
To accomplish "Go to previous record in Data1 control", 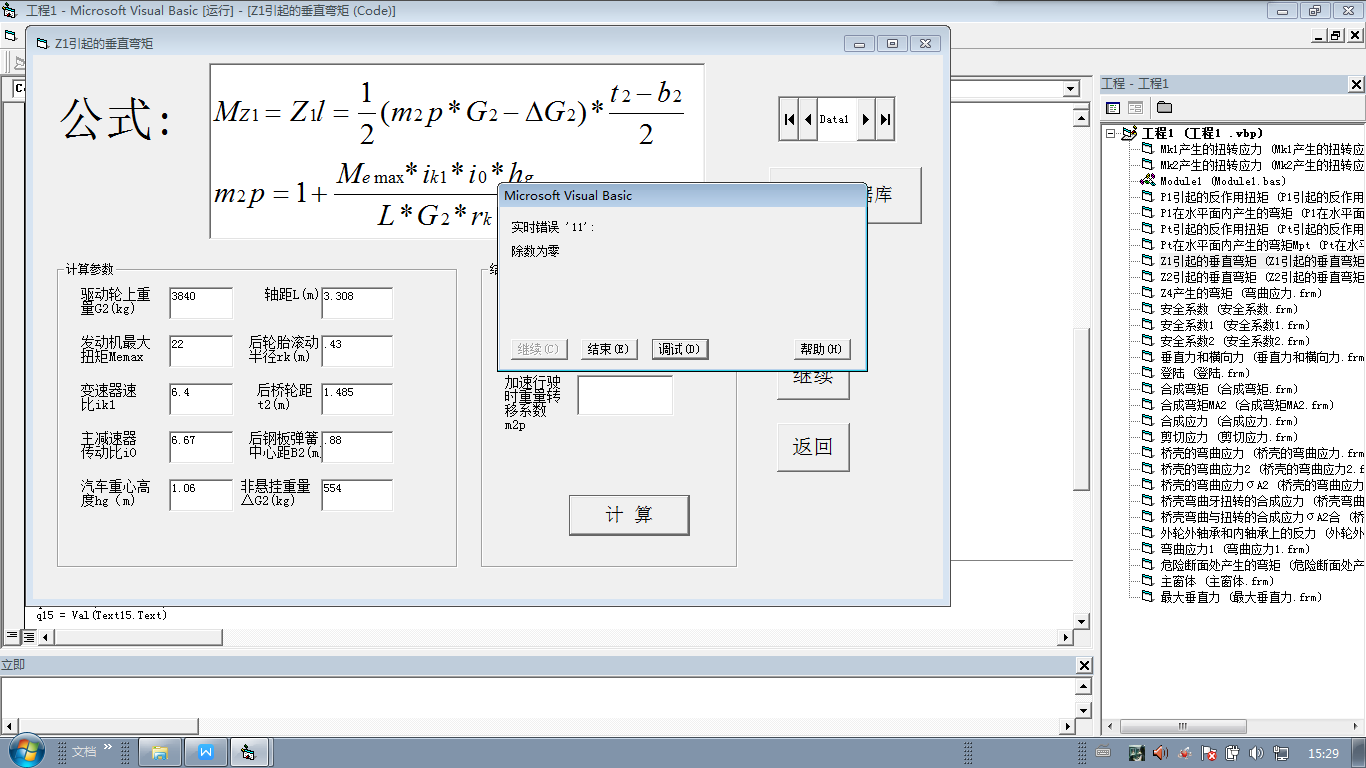I will coord(808,119).
